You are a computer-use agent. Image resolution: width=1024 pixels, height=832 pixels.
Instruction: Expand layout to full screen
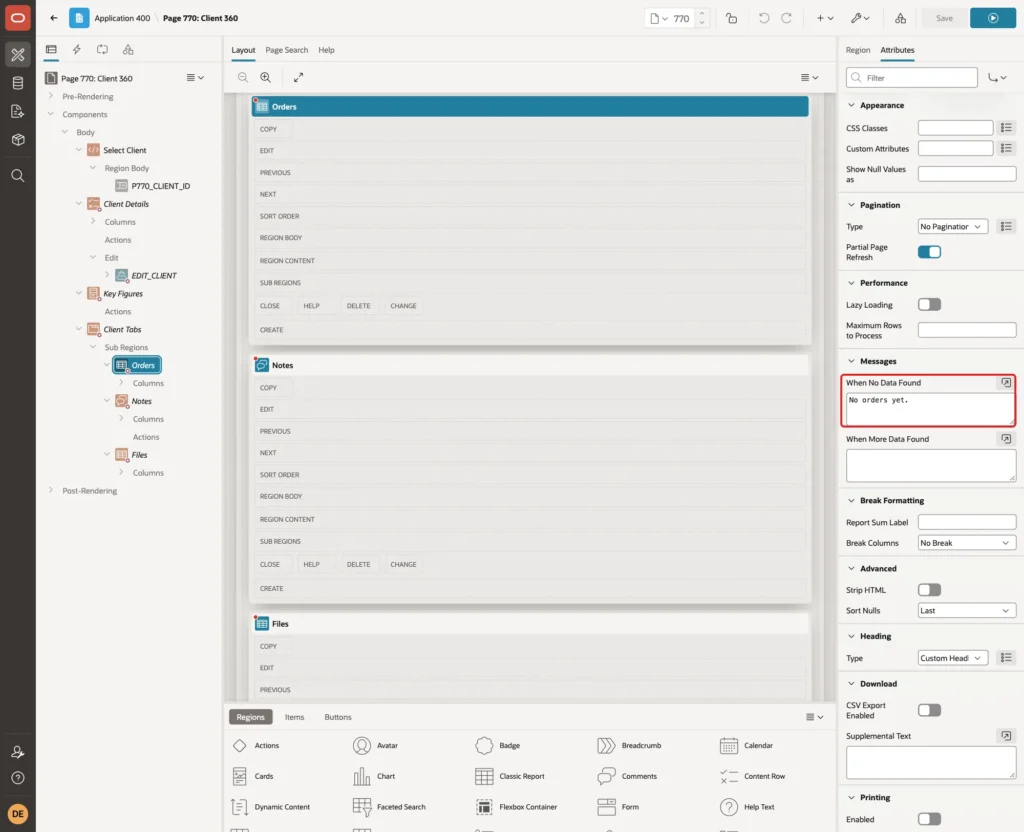298,77
